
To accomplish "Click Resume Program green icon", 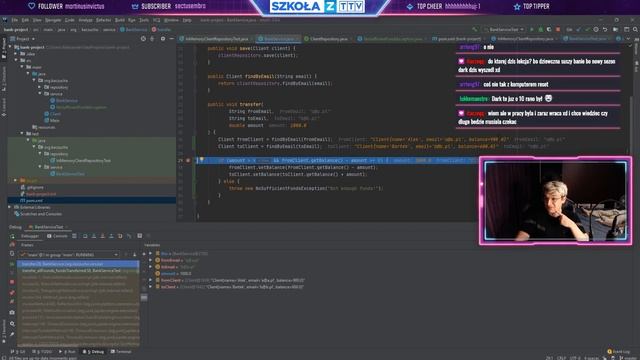I will [x=12, y=264].
